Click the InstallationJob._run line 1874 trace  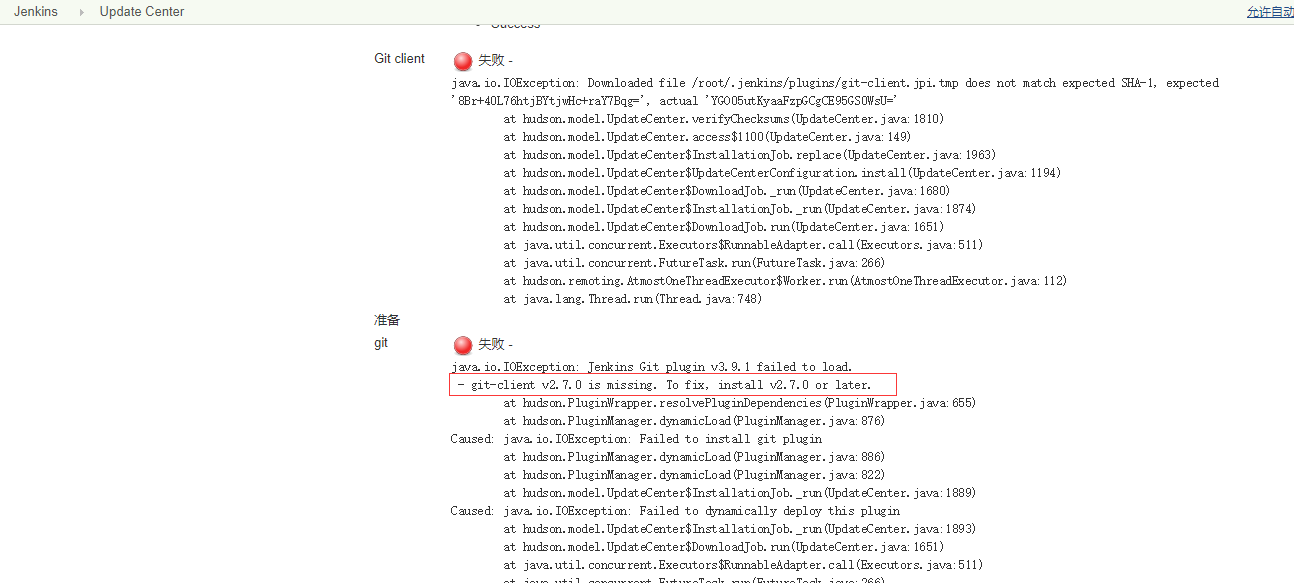(x=740, y=209)
